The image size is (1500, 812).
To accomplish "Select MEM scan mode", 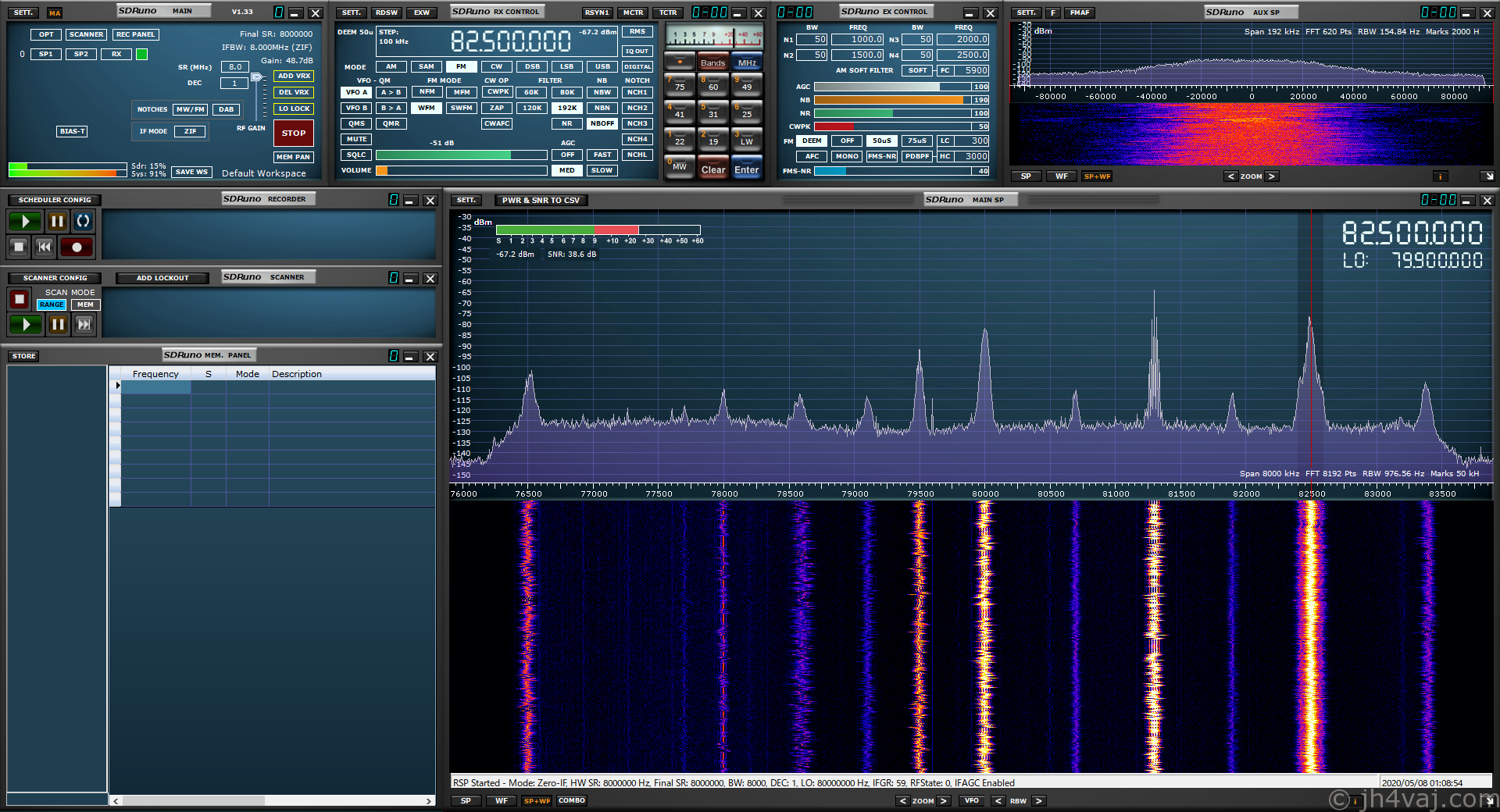I will pyautogui.click(x=85, y=304).
